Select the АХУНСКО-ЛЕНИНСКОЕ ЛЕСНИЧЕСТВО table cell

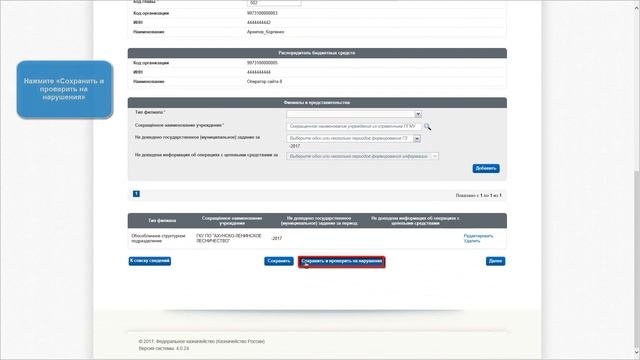pos(229,238)
